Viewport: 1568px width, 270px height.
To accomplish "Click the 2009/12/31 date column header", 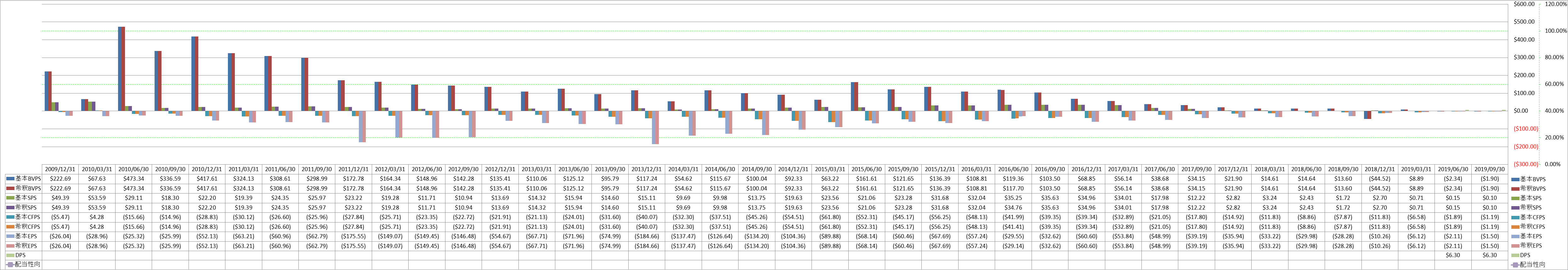I will coord(60,169).
